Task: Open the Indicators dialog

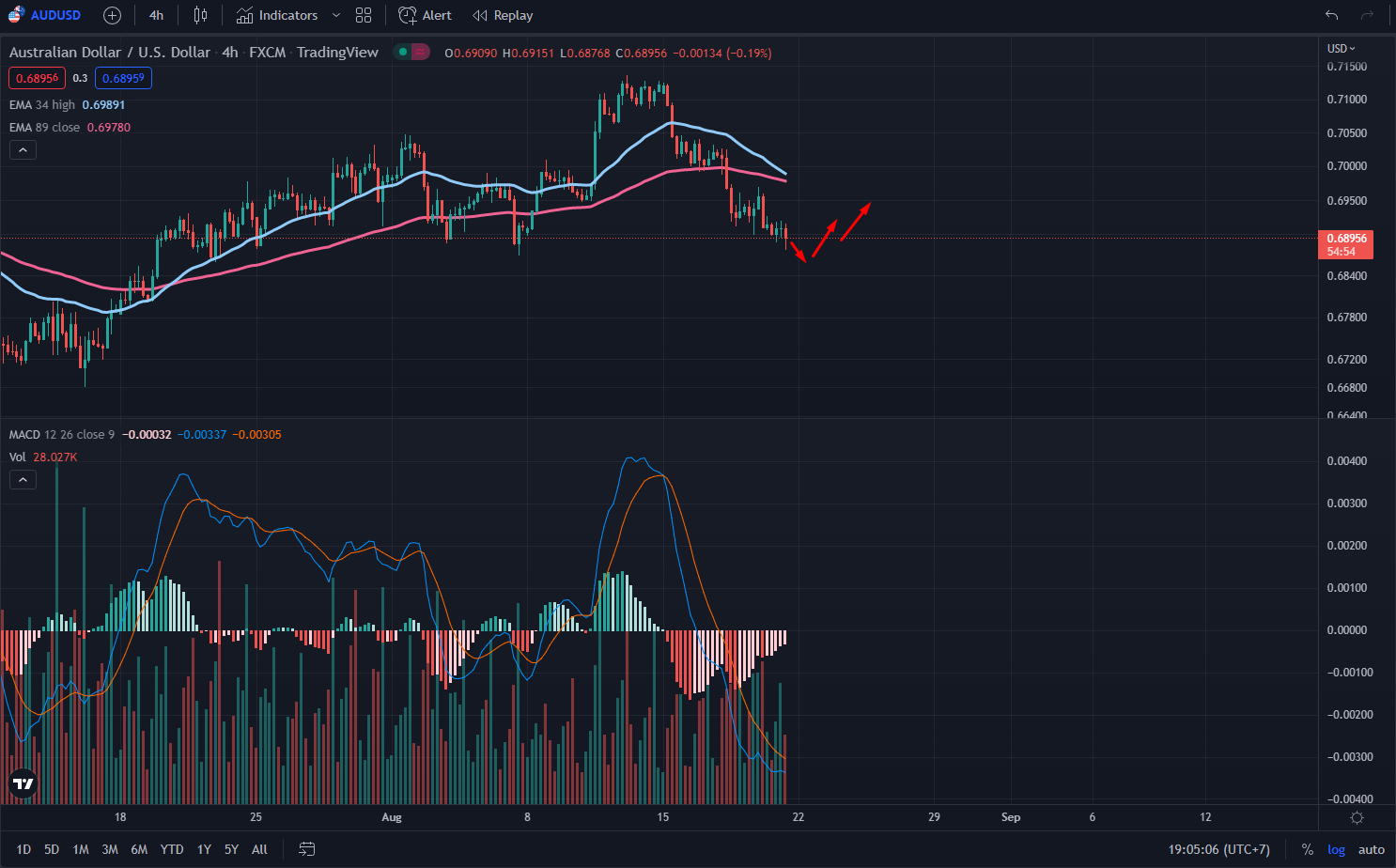Action: click(x=277, y=15)
